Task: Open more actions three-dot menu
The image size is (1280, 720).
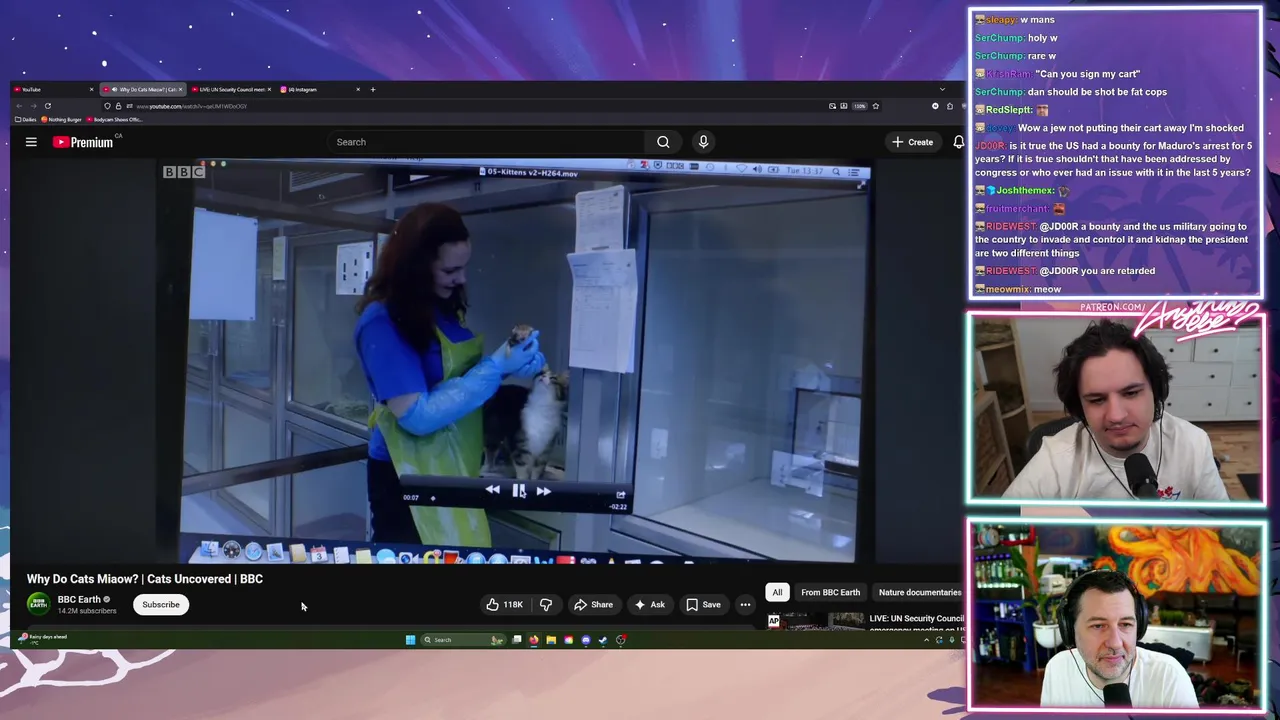Action: point(745,604)
